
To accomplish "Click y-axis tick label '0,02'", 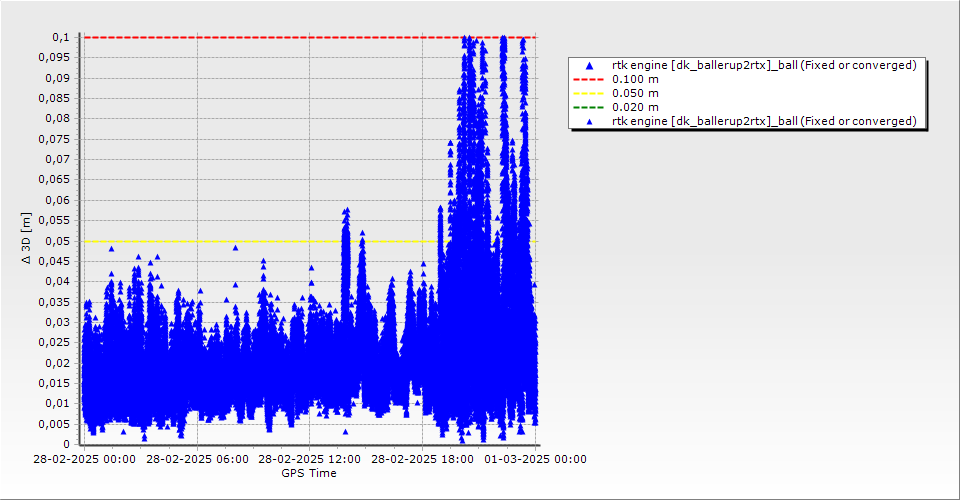I will 58,363.
